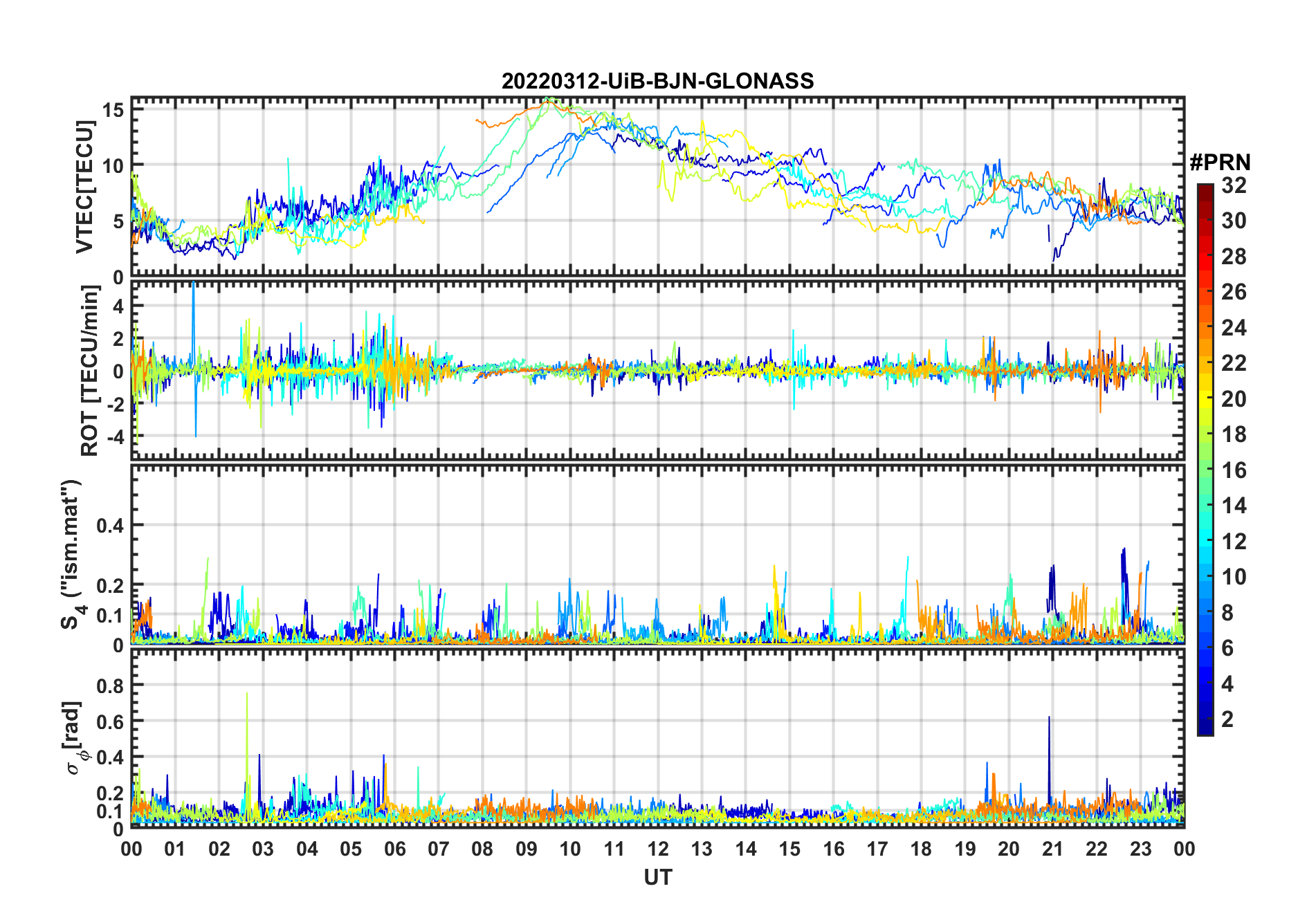Click the ROT [TECU/min] y-axis label
The image size is (1316, 920).
click(x=90, y=371)
